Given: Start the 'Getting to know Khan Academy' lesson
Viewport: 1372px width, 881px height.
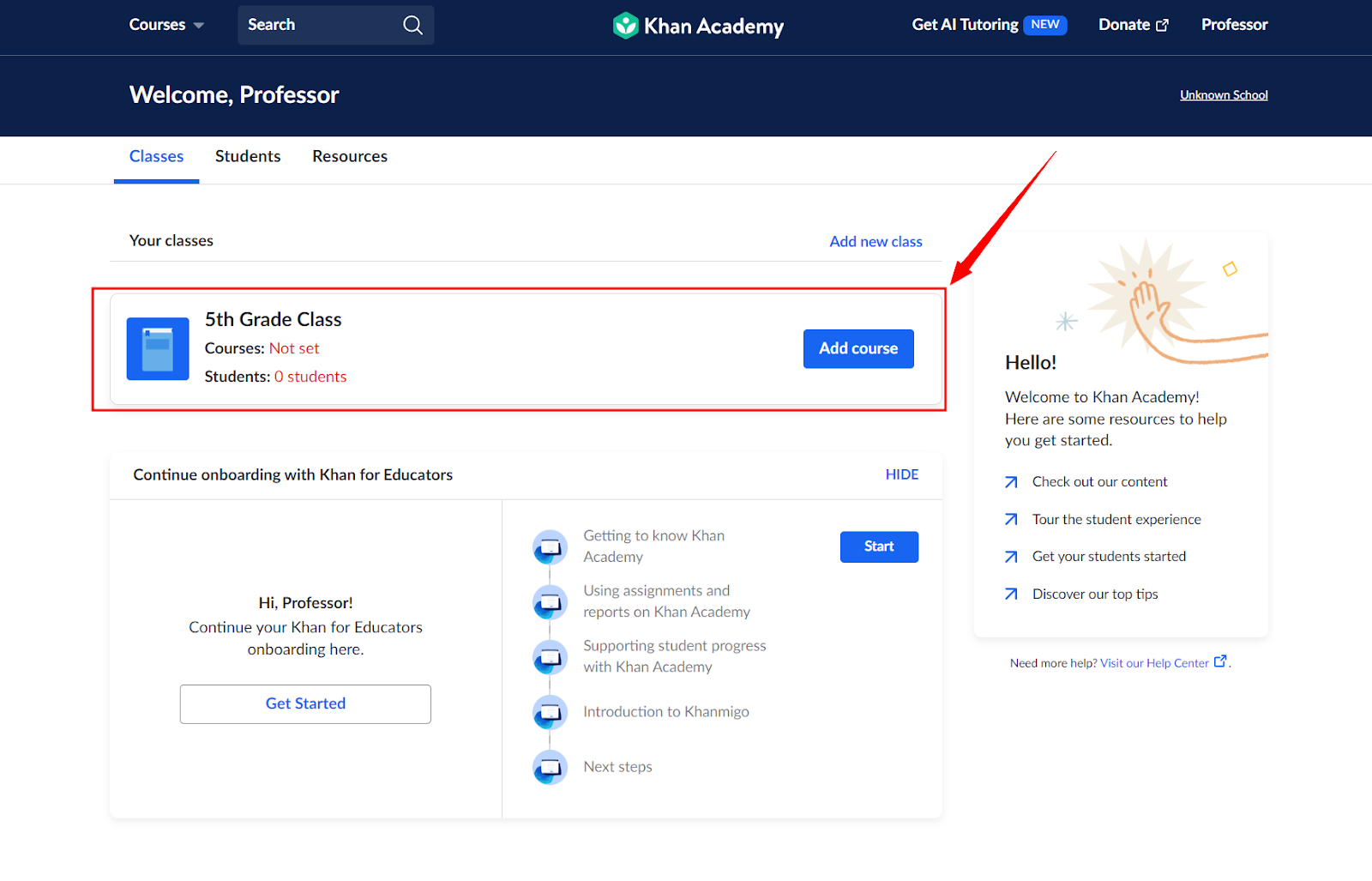Looking at the screenshot, I should point(879,546).
